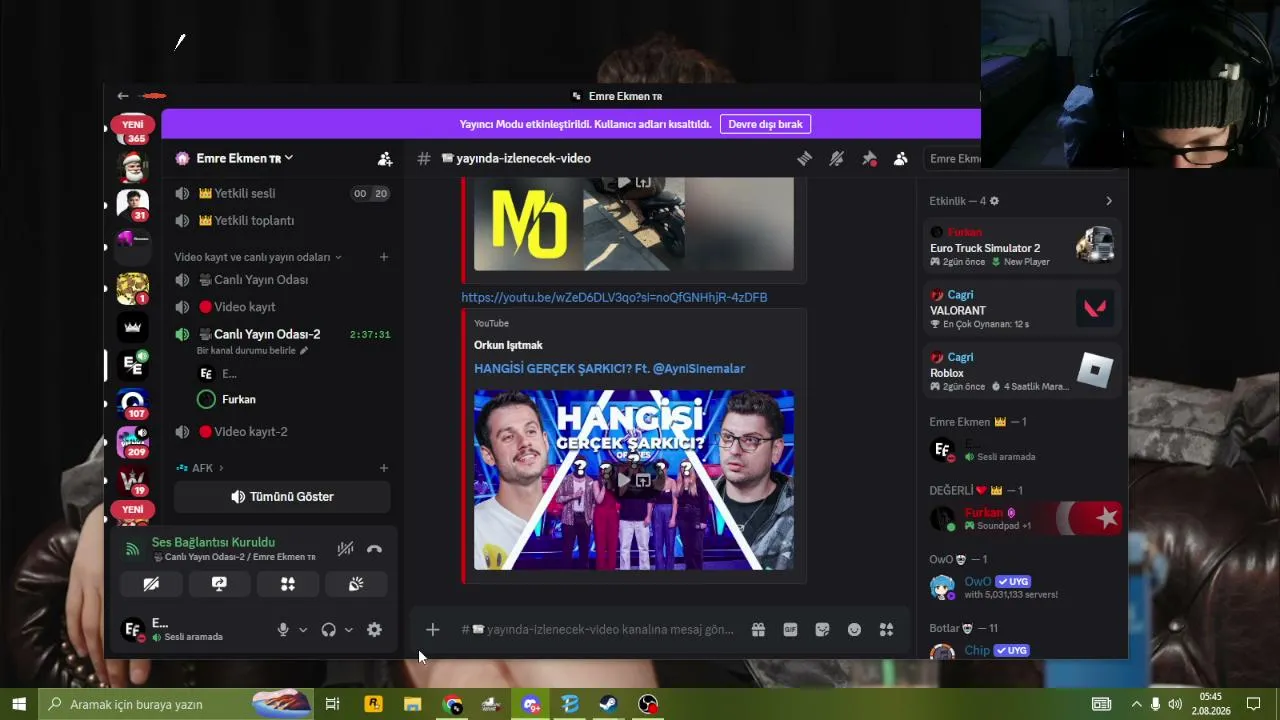The height and width of the screenshot is (720, 1280).
Task: Open the Euro Truck Simulator 2 activity card
Action: [x=1022, y=245]
